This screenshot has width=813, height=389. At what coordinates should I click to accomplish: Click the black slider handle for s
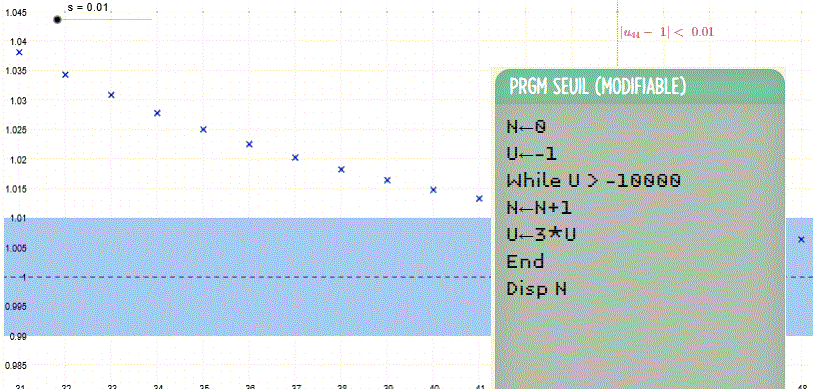[x=57, y=20]
